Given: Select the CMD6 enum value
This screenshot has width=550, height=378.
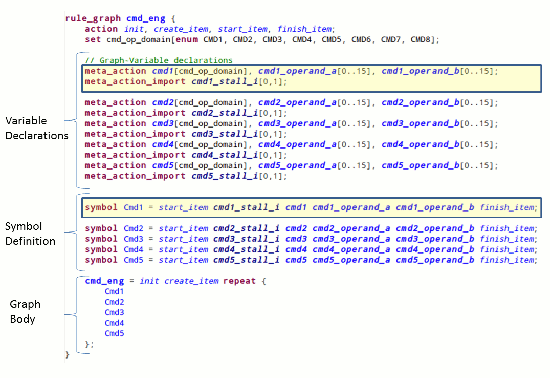Looking at the screenshot, I should pyautogui.click(x=361, y=39).
